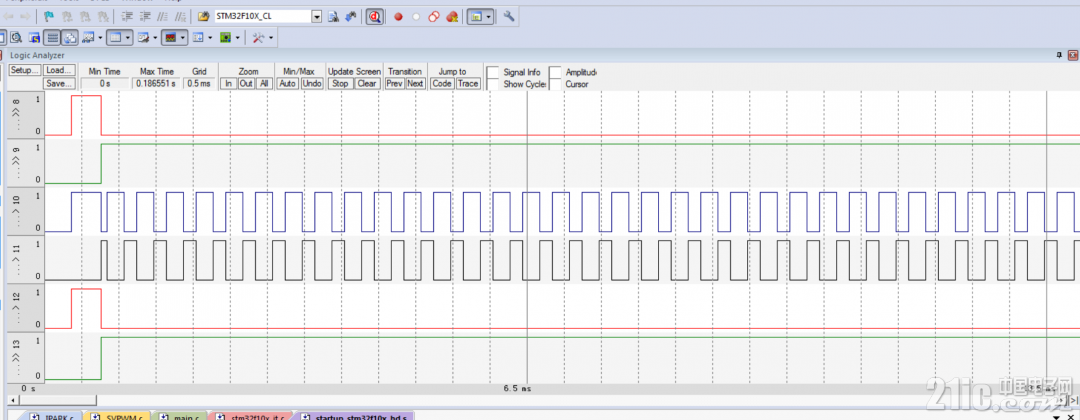Click the Zoom All button
The width and height of the screenshot is (1080, 420).
(264, 83)
